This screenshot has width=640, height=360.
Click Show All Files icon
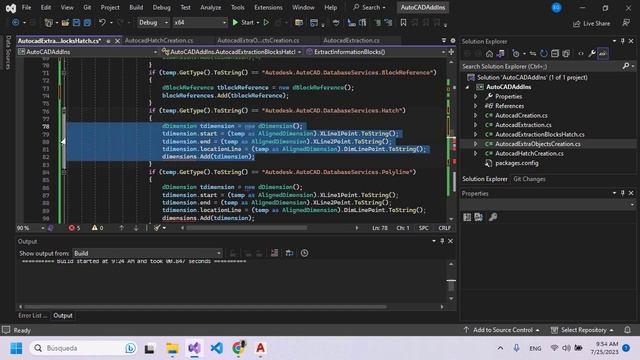pyautogui.click(x=566, y=53)
